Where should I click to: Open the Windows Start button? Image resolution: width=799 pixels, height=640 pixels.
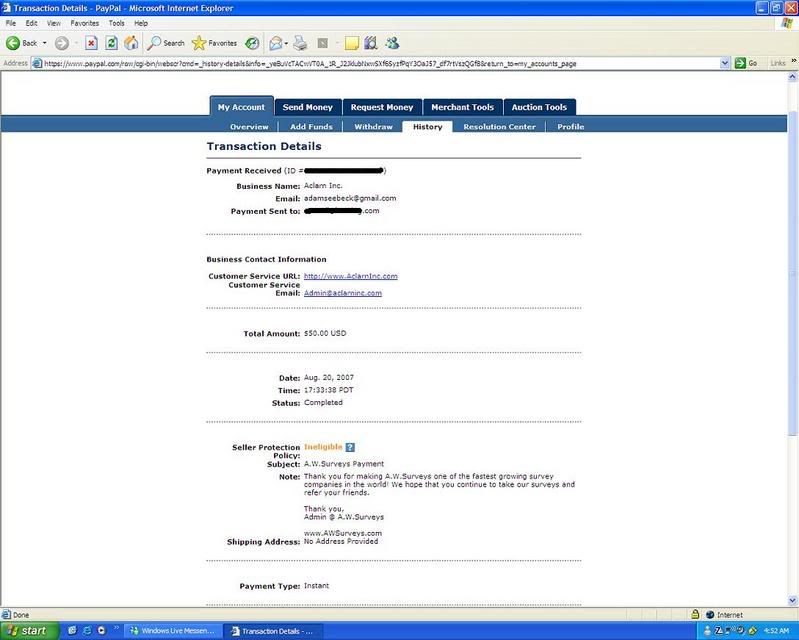point(30,631)
